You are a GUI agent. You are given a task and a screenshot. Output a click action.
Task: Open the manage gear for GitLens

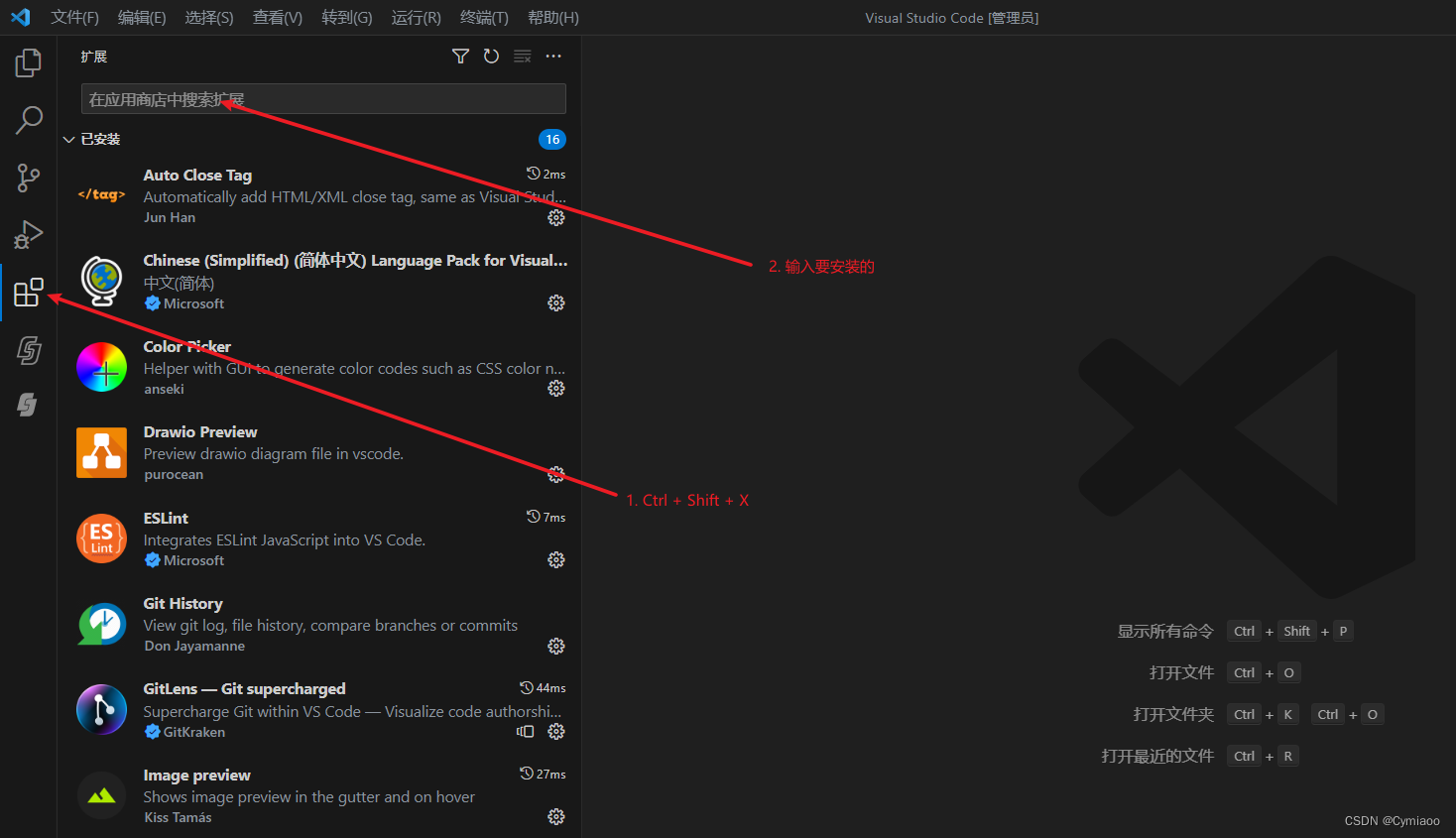(556, 731)
